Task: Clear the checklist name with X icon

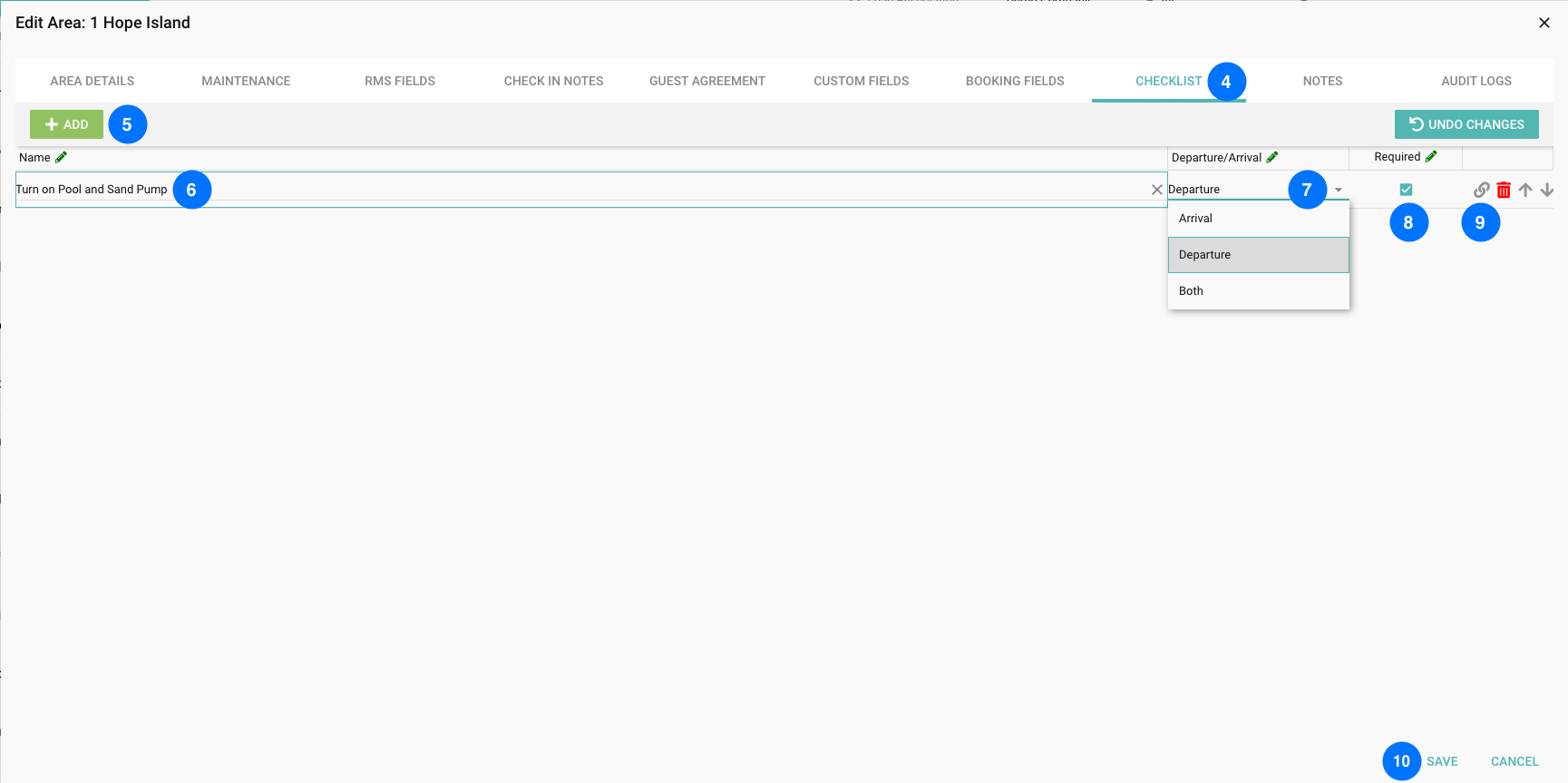Action: (x=1156, y=190)
